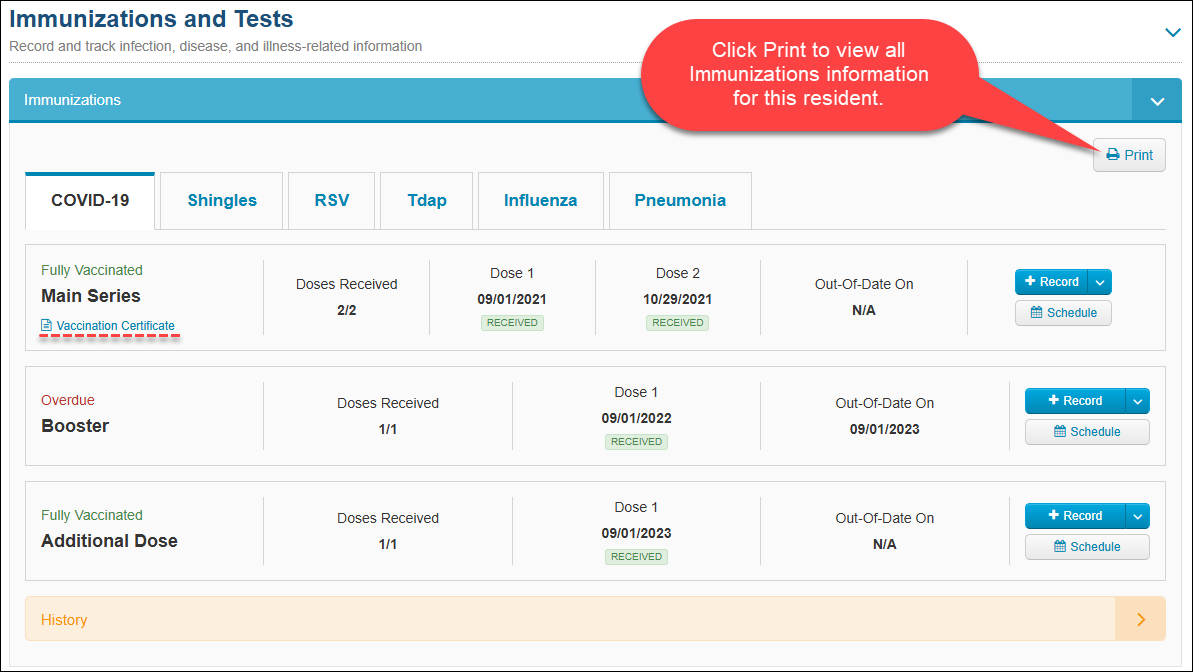The height and width of the screenshot is (672, 1193).
Task: Record a dose for Booster
Action: (x=1075, y=400)
